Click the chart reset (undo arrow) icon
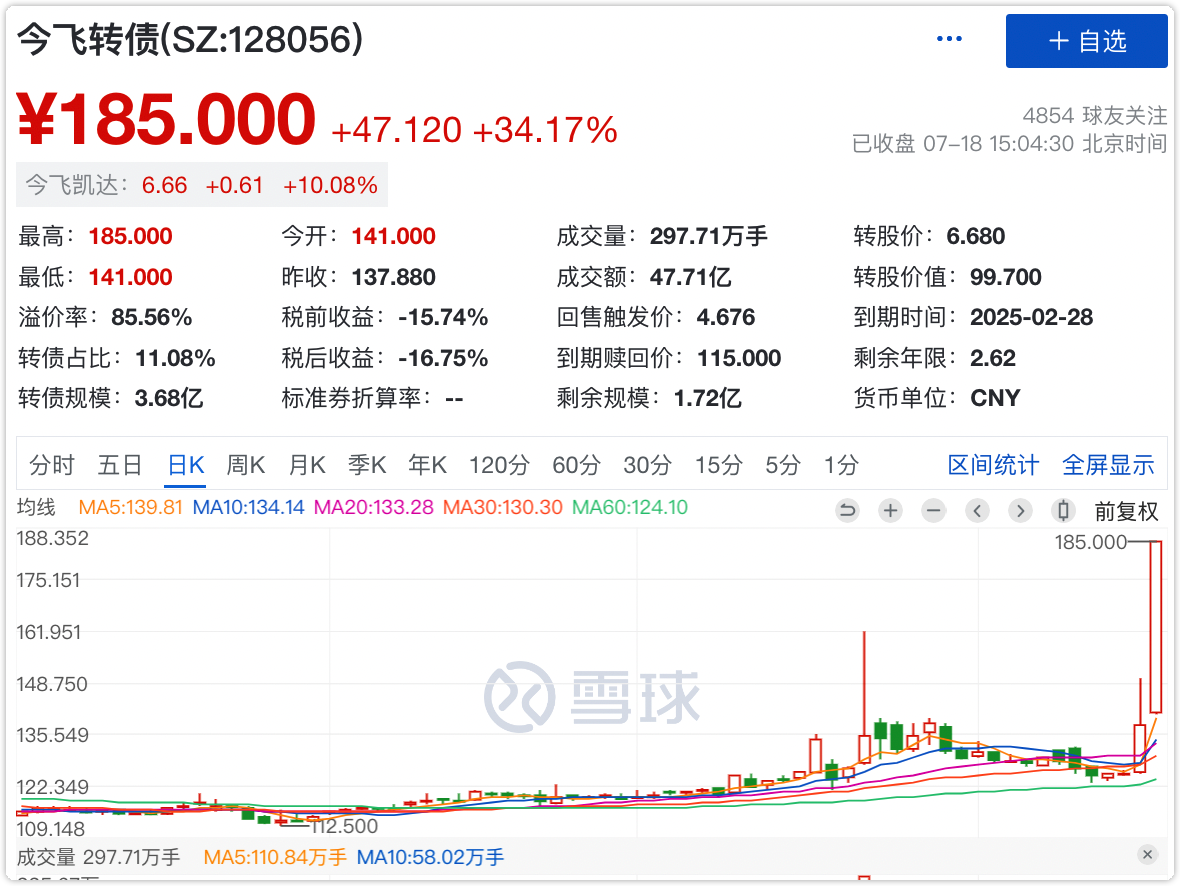 click(847, 511)
